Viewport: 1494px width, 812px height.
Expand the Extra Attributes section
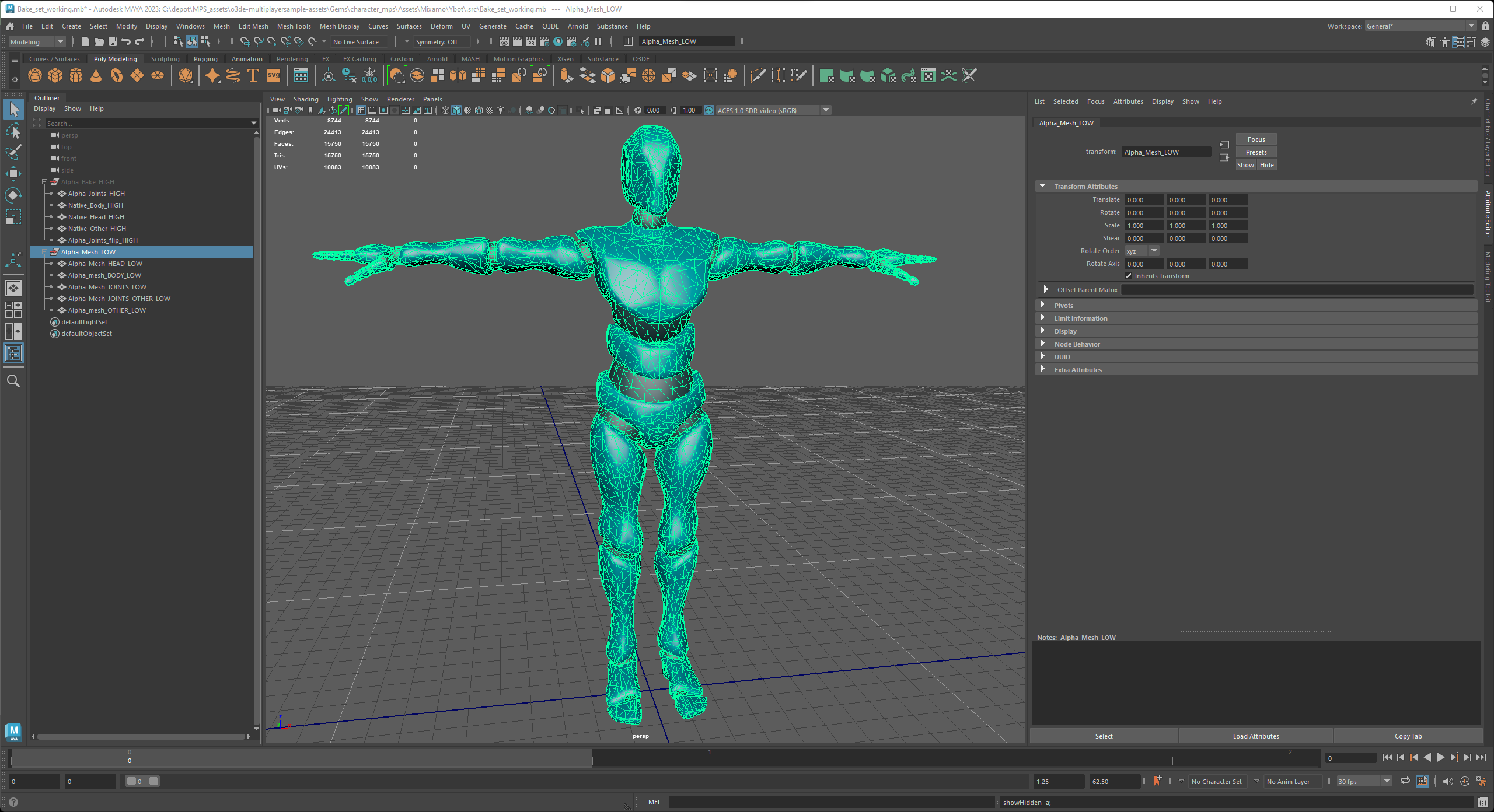[x=1043, y=369]
